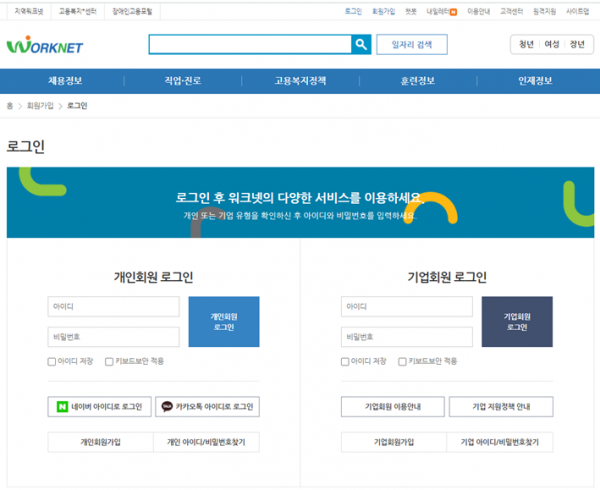Click the home icon in breadcrumb
The width and height of the screenshot is (600, 490).
10,105
